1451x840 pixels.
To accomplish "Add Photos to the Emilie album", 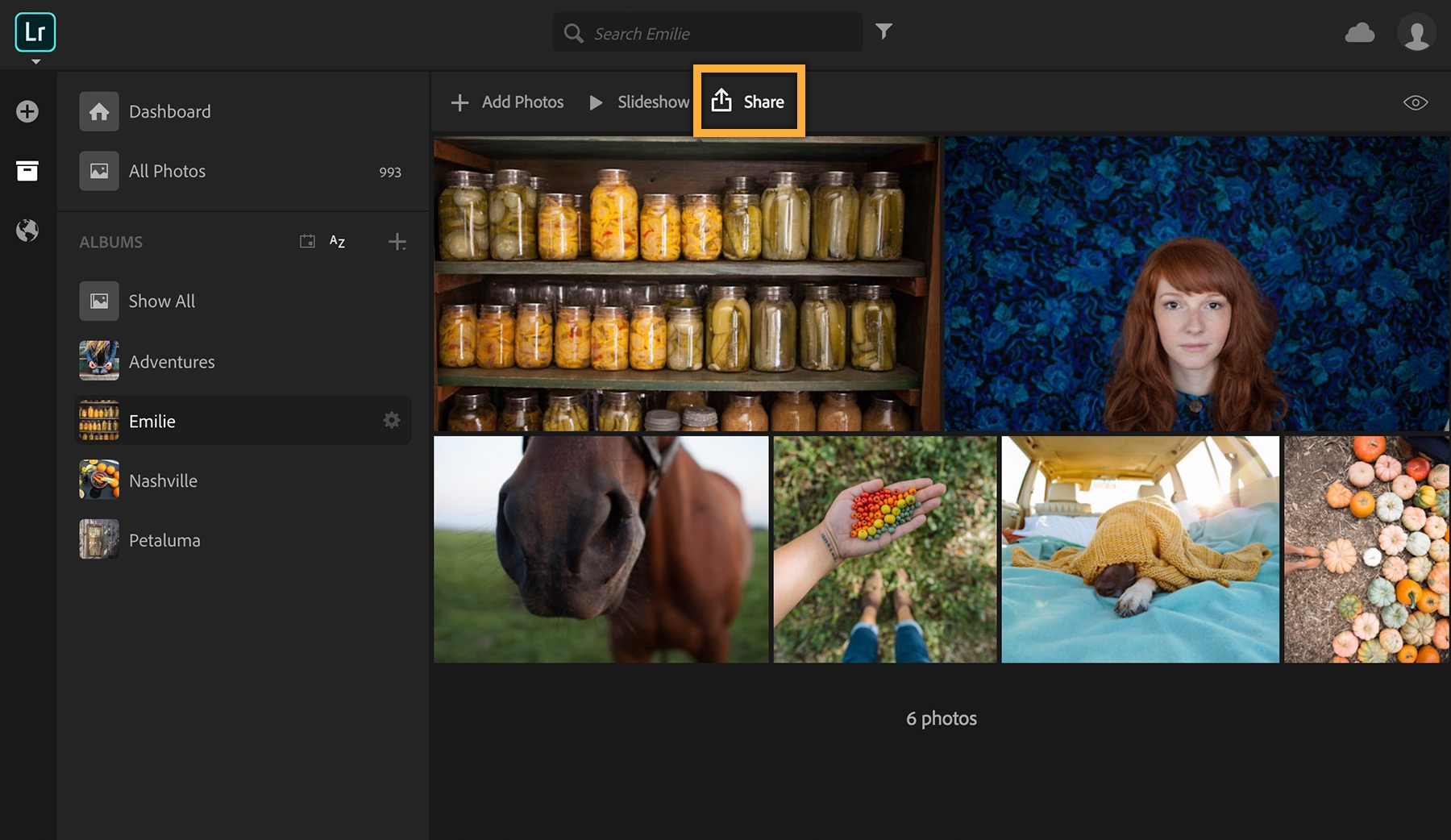I will point(506,102).
